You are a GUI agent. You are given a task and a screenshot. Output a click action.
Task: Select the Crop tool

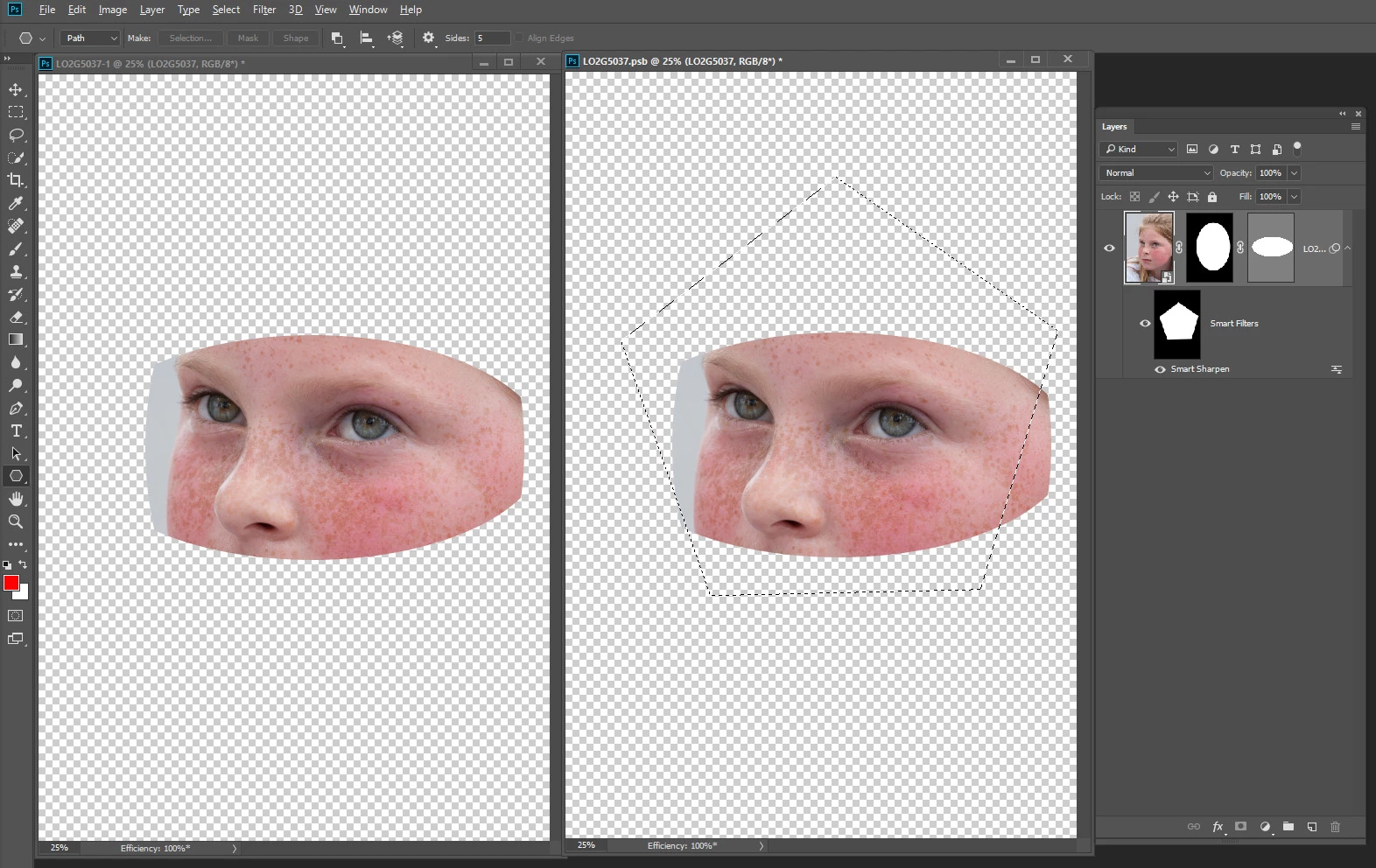point(16,180)
